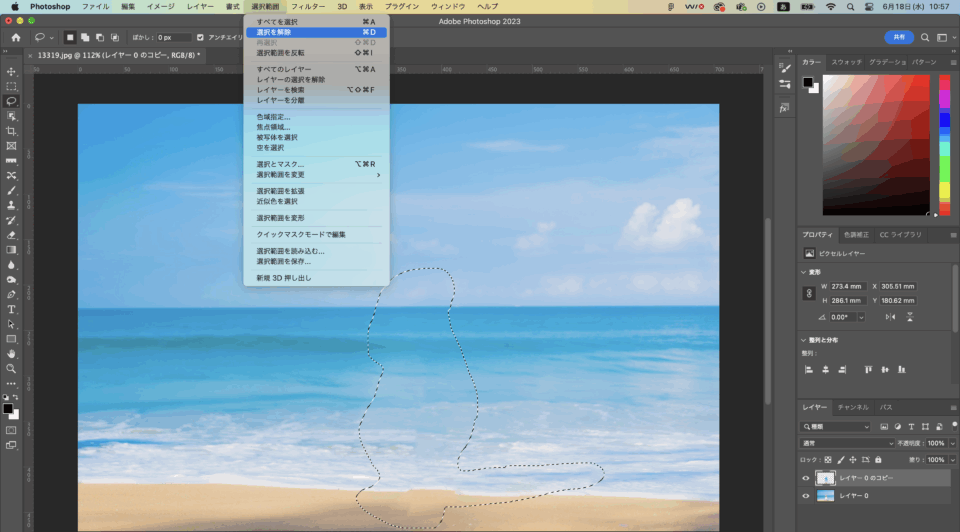
Task: Expand the 選択範囲を変更 submenu
Action: click(317, 175)
